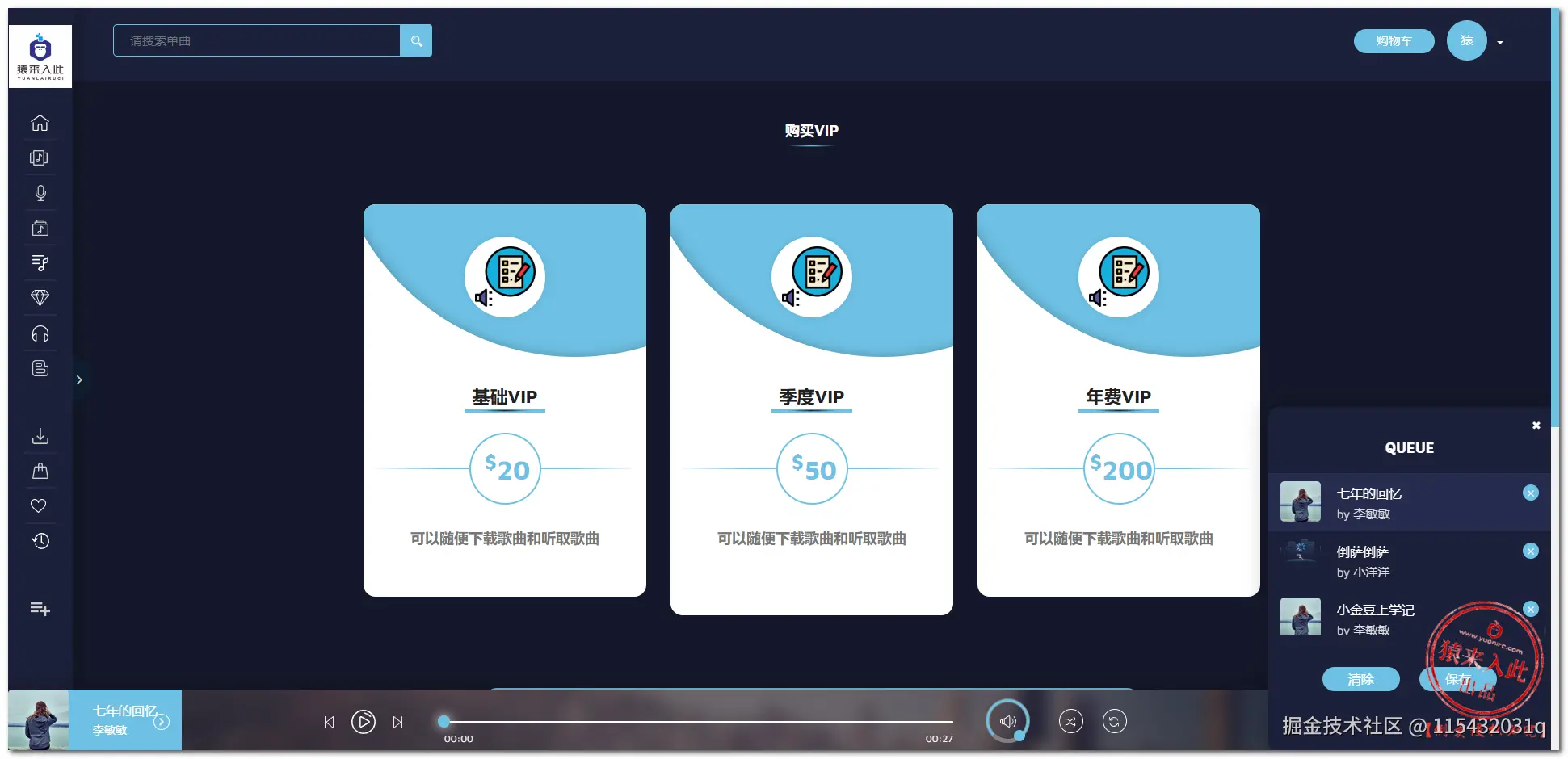The image size is (1568, 759).
Task: Select the 年费VIP plan card title
Action: (x=1118, y=397)
